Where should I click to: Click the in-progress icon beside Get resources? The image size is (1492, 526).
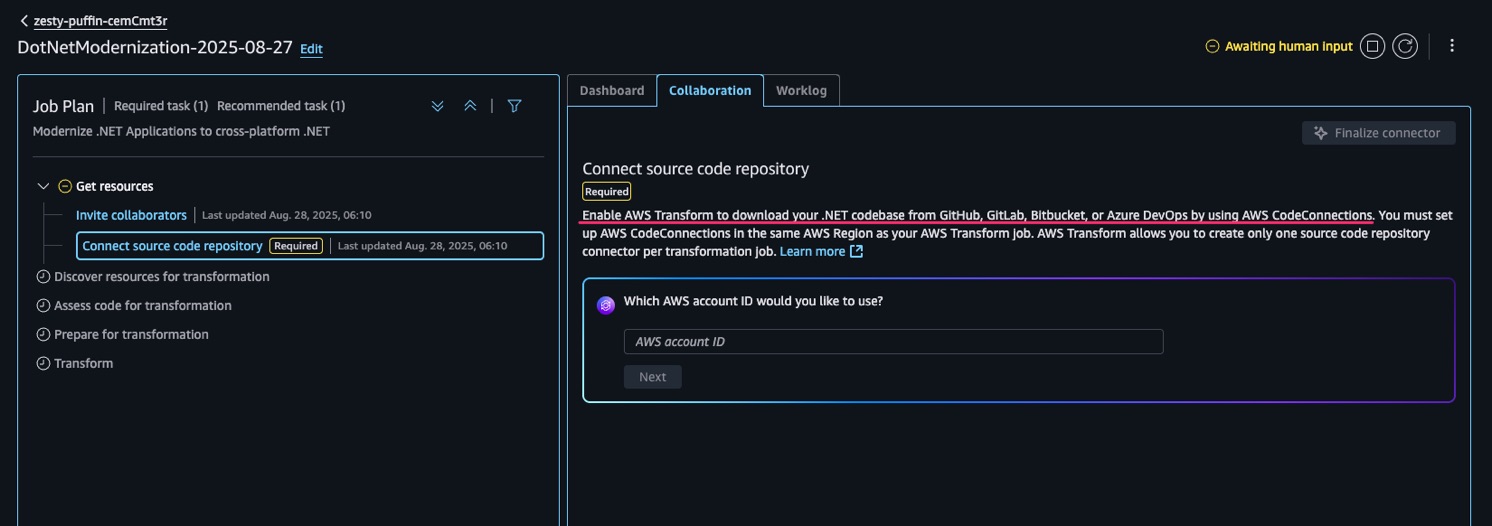pos(65,186)
